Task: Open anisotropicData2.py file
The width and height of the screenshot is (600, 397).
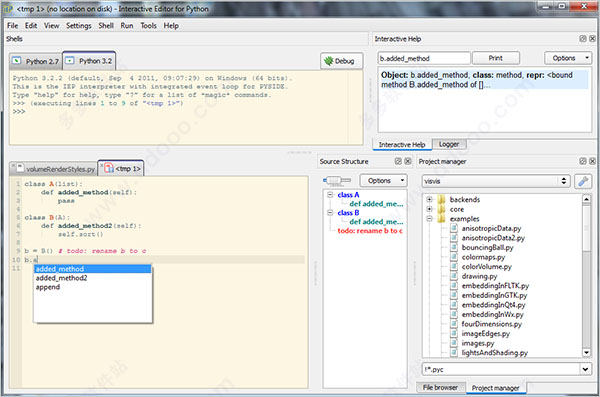Action: pyautogui.click(x=493, y=238)
